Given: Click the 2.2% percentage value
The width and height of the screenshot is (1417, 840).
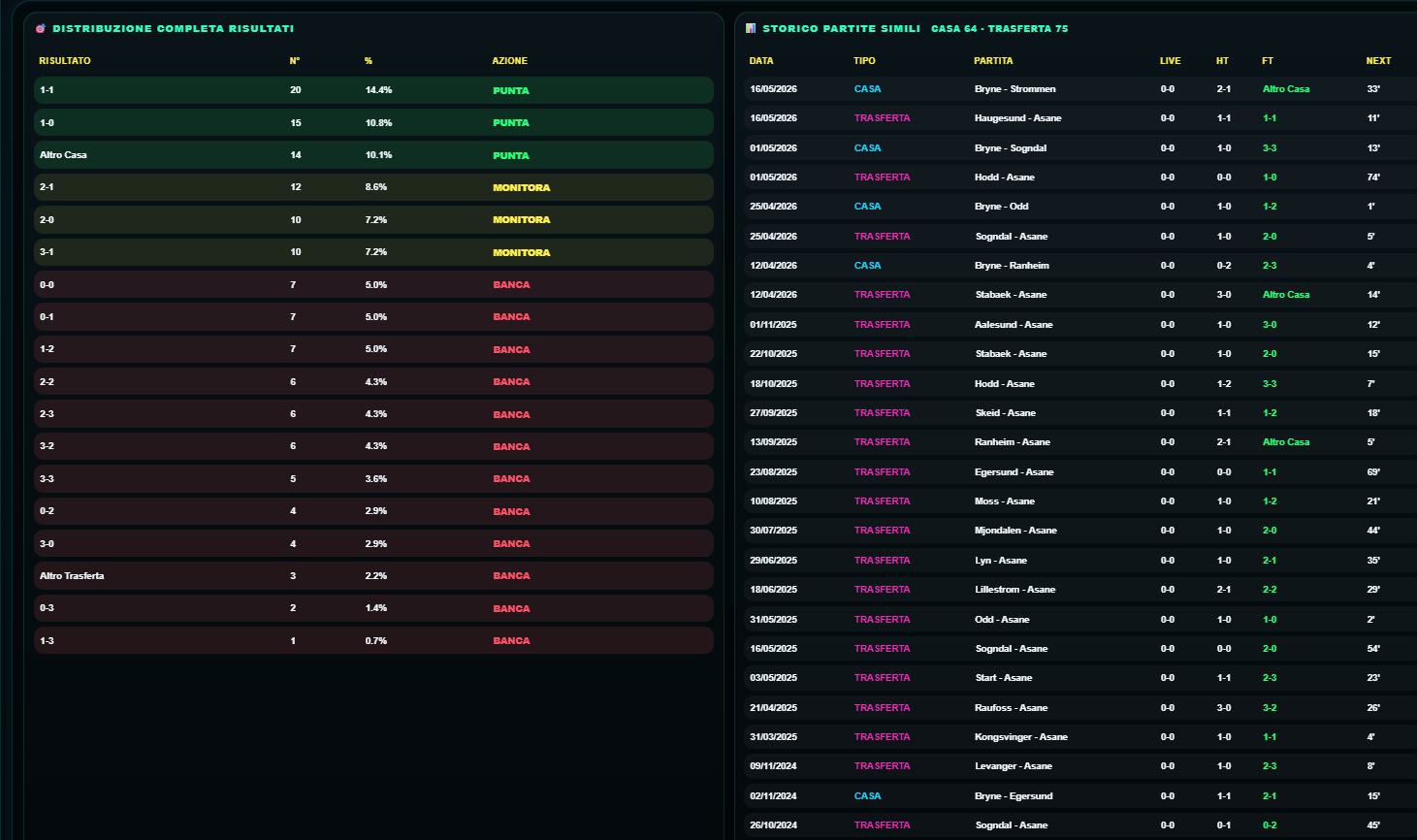Looking at the screenshot, I should pyautogui.click(x=375, y=576).
